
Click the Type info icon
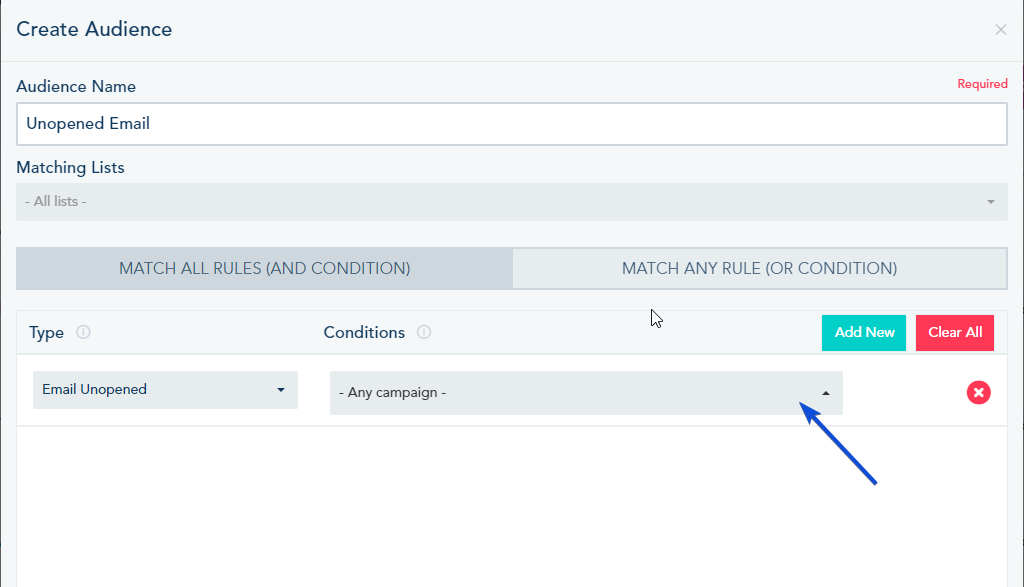click(83, 332)
